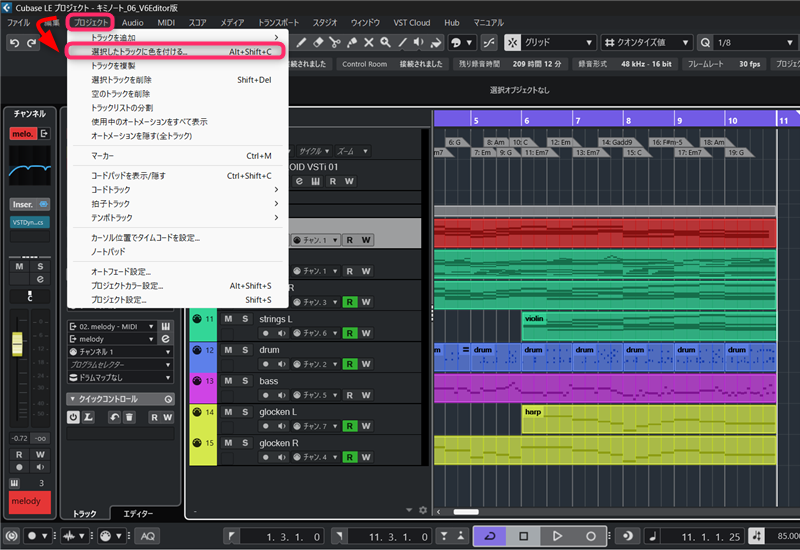Expand the コードトラック submenu
800x550 pixels.
(x=178, y=189)
